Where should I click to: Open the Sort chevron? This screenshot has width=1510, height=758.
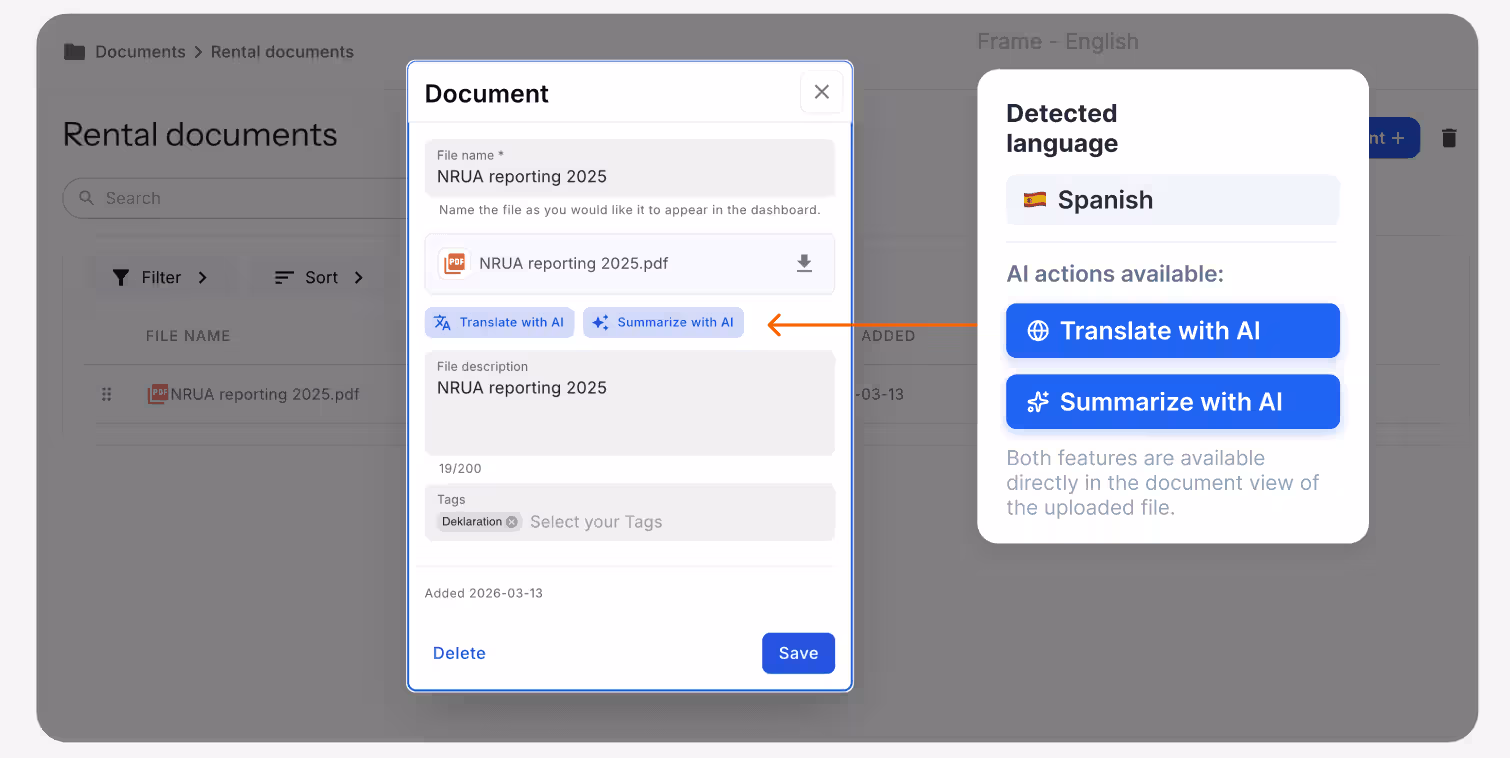[358, 277]
